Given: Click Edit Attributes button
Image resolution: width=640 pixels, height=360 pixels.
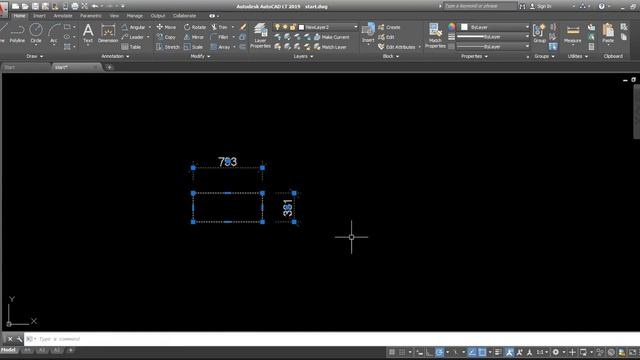Looking at the screenshot, I should click(397, 47).
